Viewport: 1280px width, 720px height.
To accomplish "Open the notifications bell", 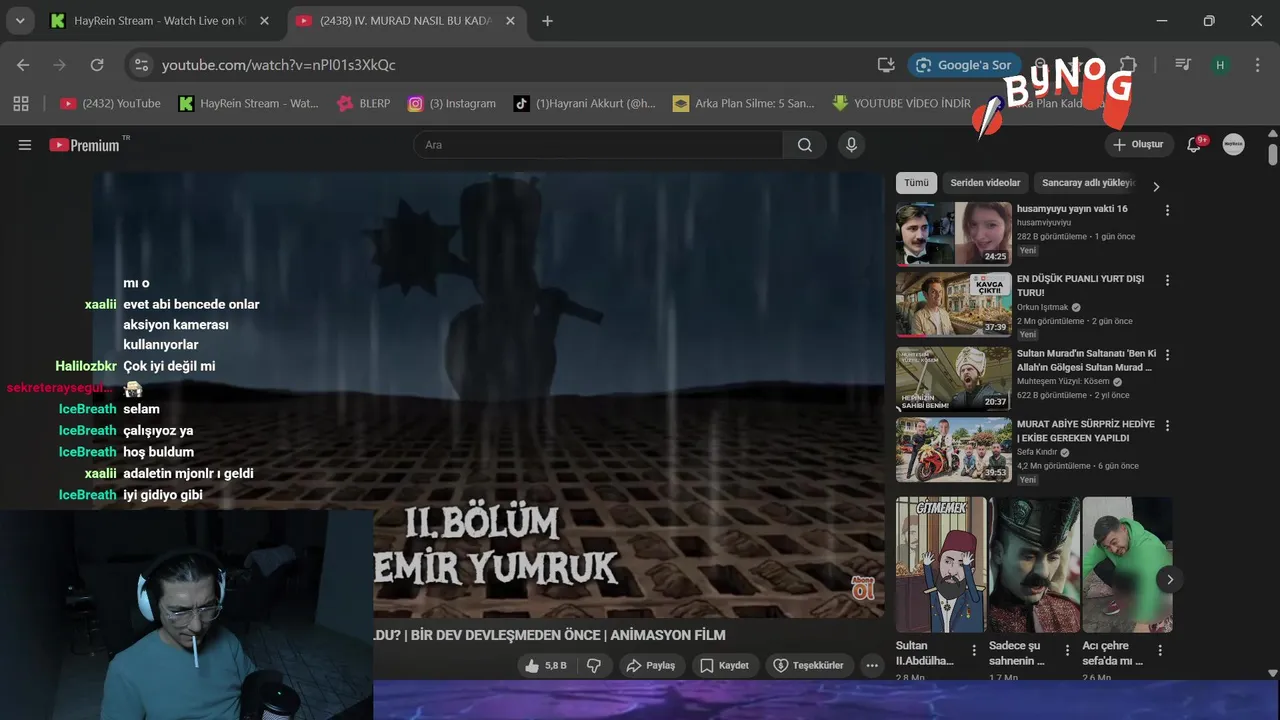I will [x=1194, y=145].
